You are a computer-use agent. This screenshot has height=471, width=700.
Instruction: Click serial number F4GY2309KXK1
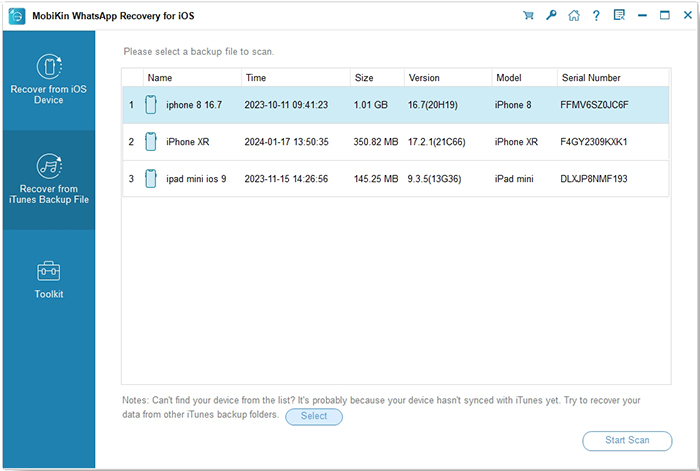594,142
